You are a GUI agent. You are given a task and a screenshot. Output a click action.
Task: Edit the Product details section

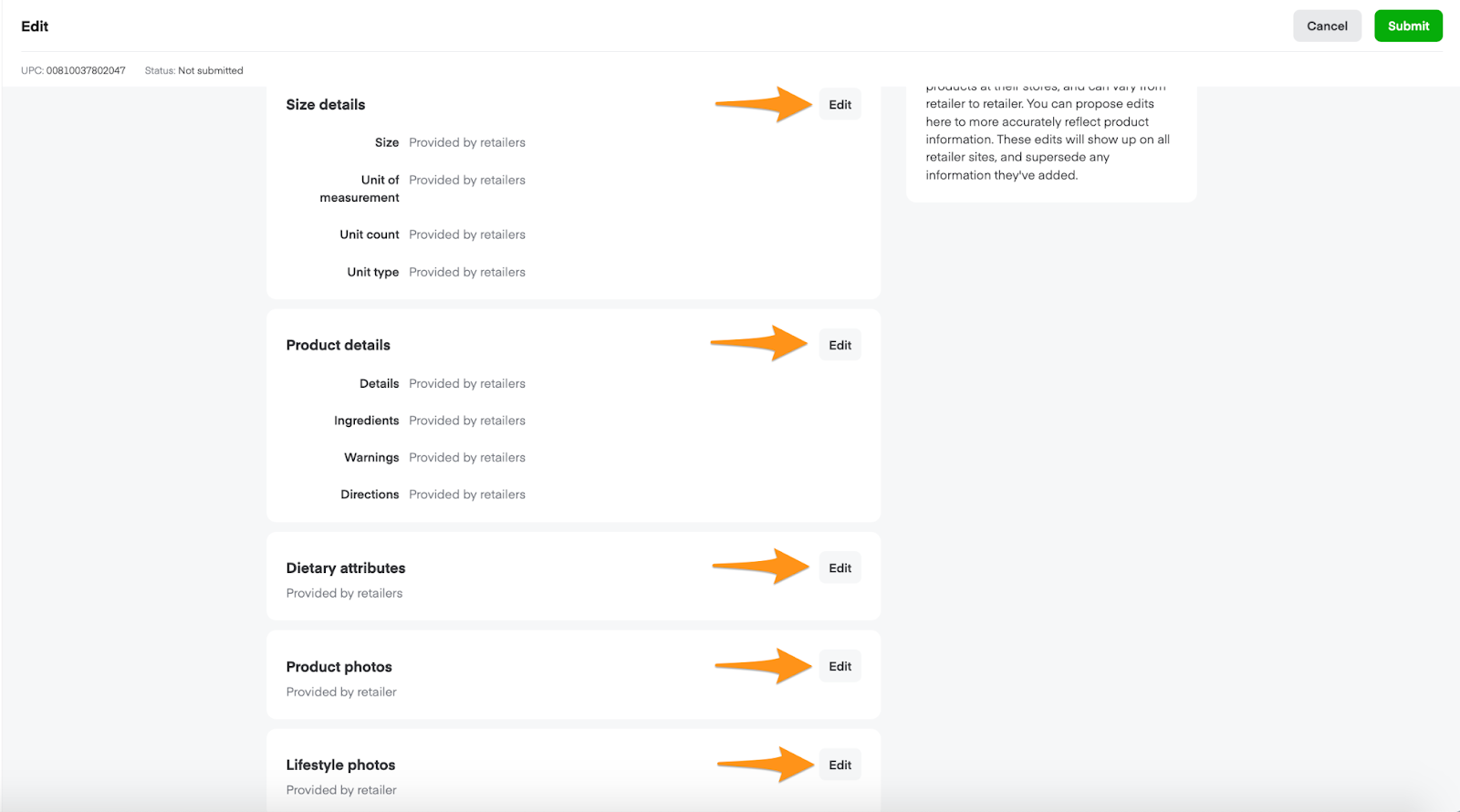coord(839,344)
